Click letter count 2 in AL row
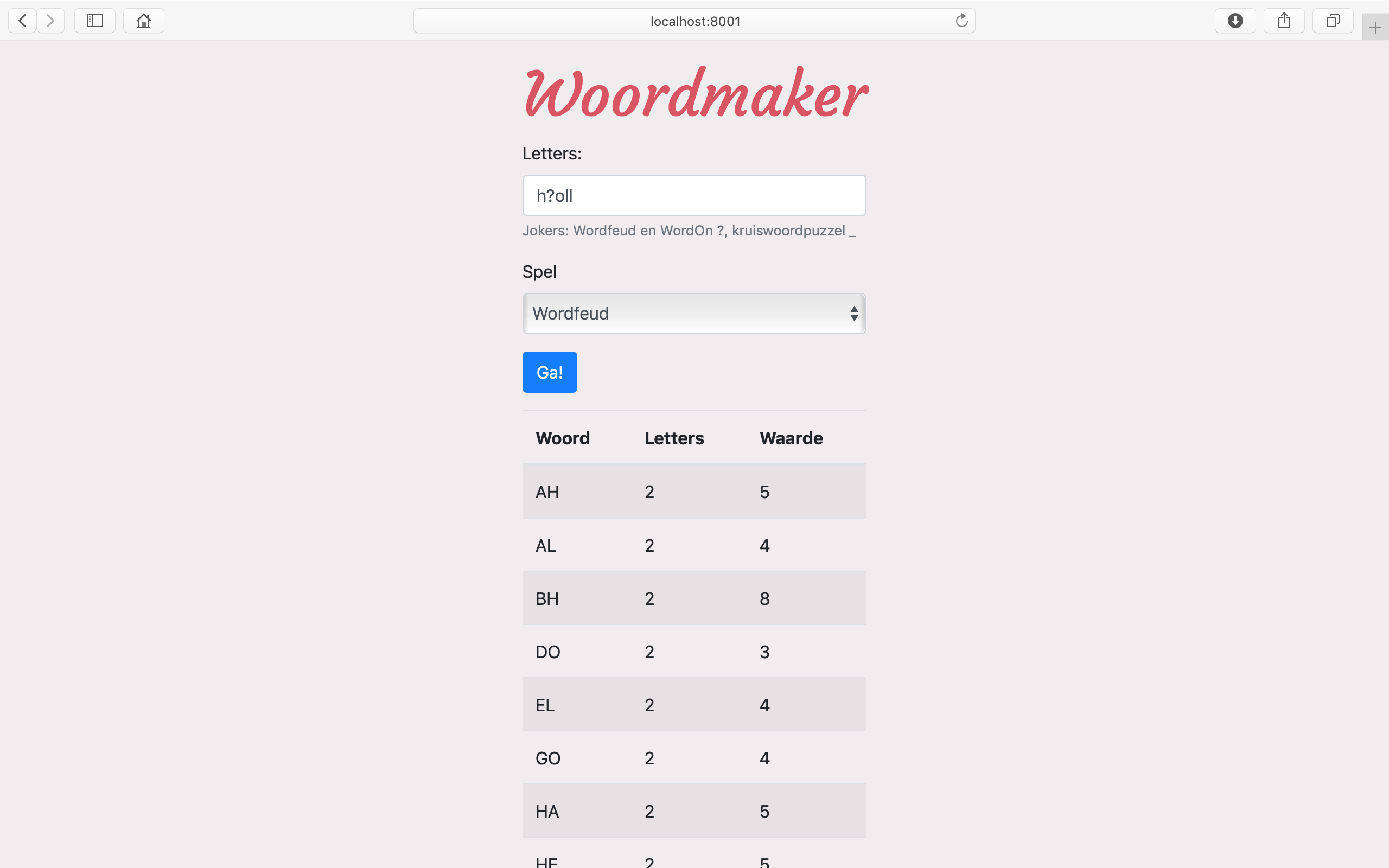The height and width of the screenshot is (868, 1389). tap(649, 545)
